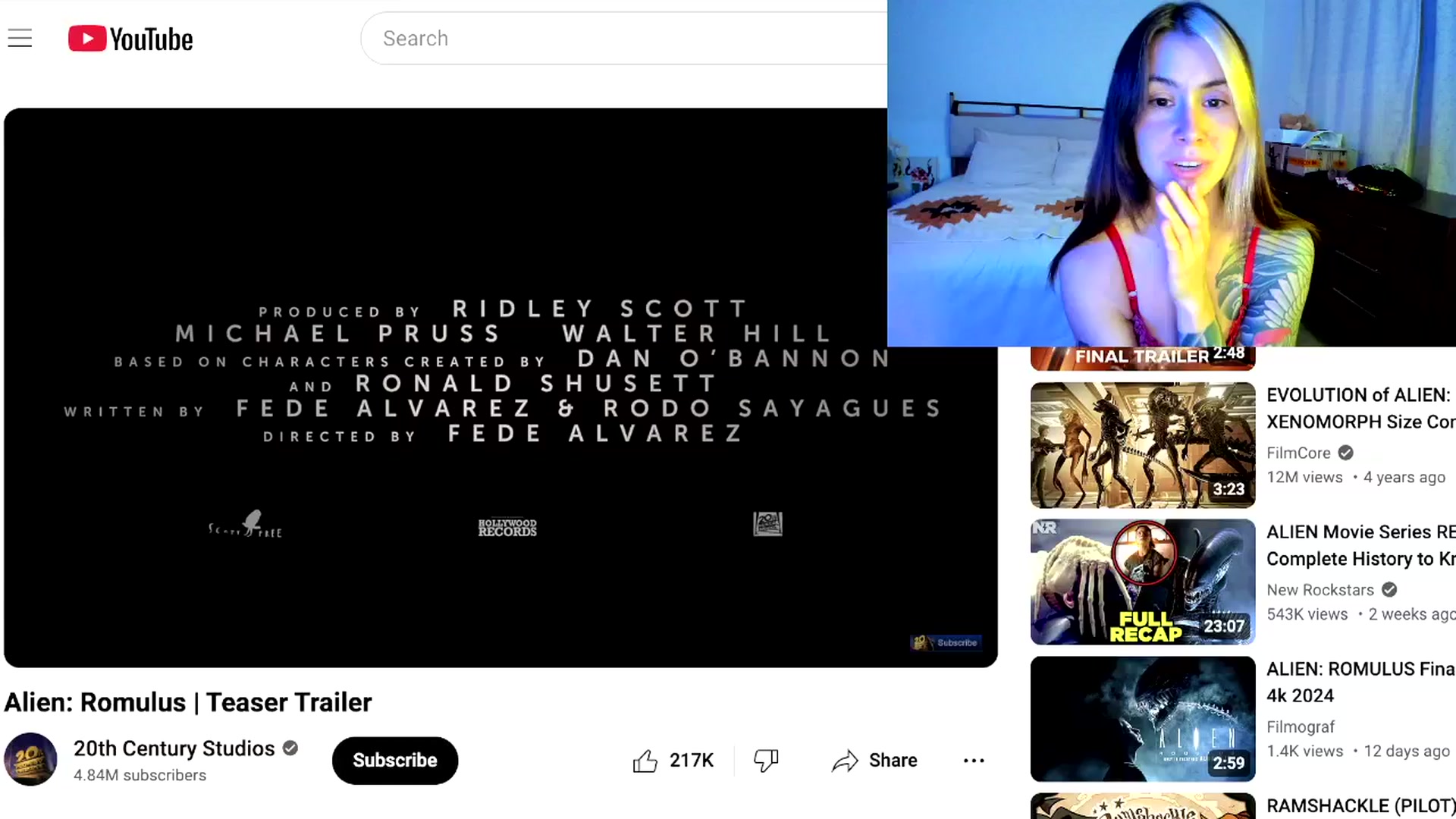The height and width of the screenshot is (819, 1456).
Task: Click the 12M views text under FilmCore
Action: click(x=1304, y=477)
